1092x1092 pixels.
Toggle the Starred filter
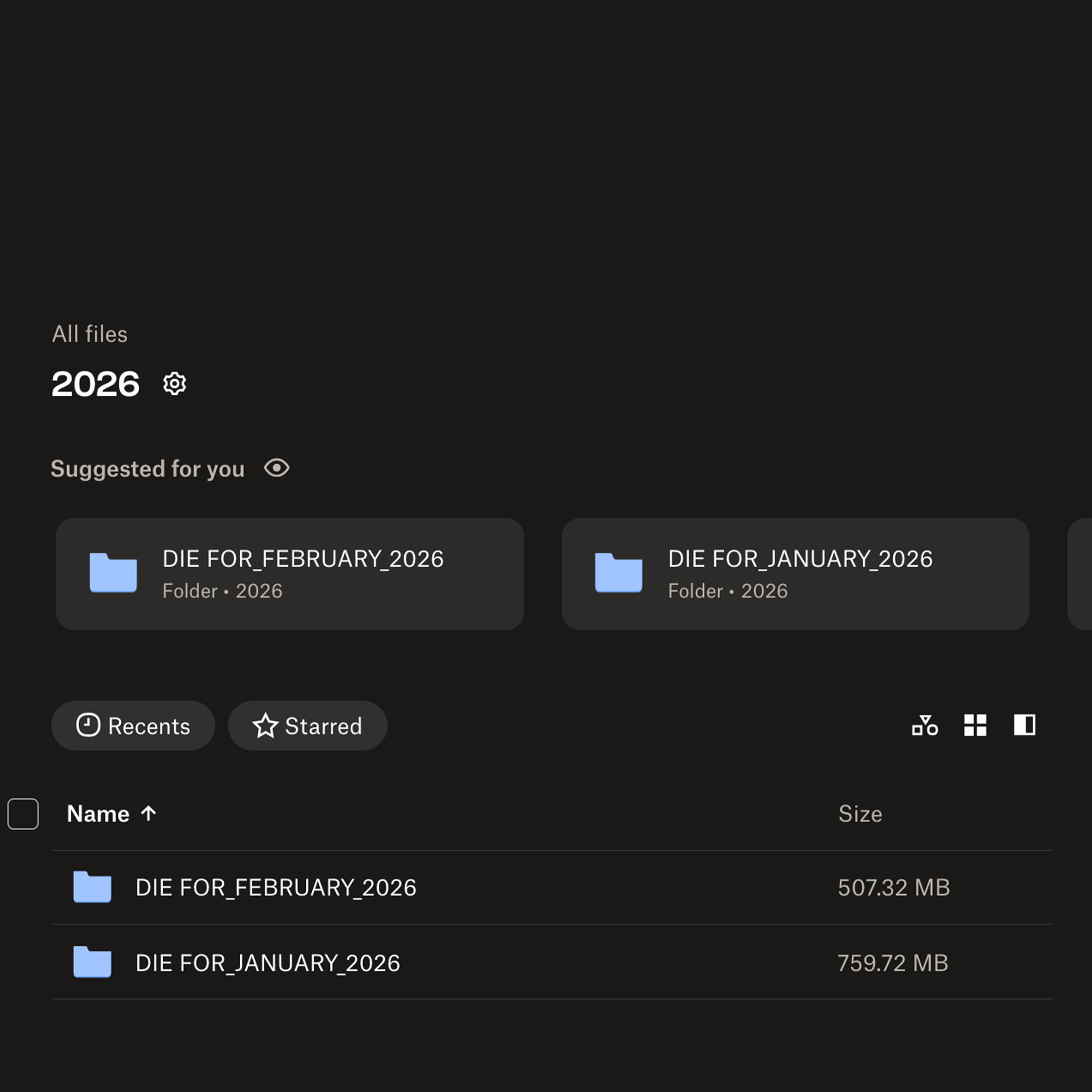[307, 726]
